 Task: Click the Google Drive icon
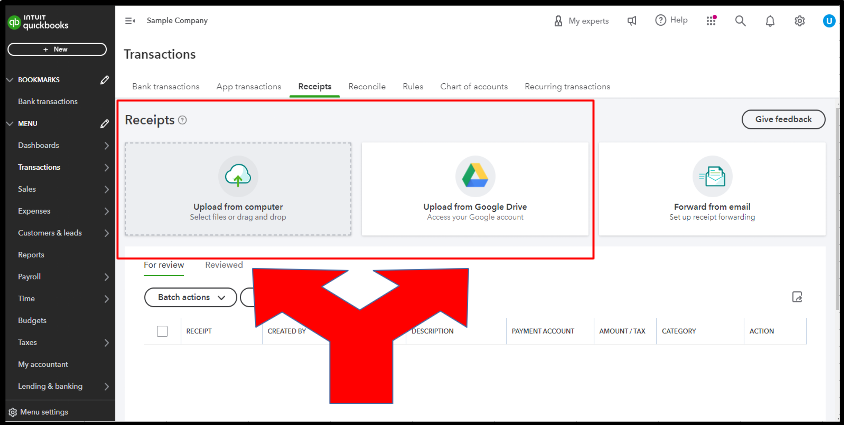click(475, 176)
